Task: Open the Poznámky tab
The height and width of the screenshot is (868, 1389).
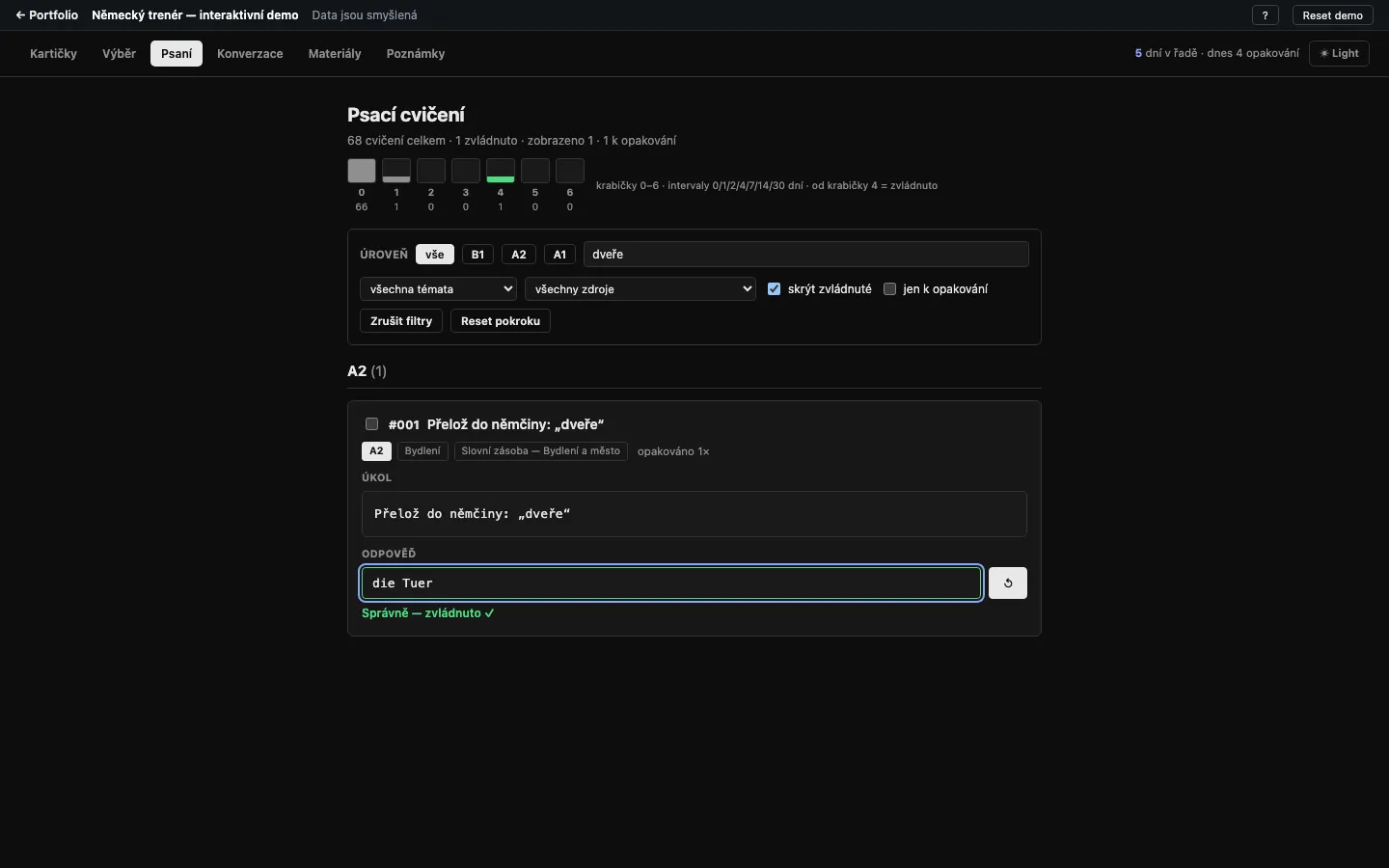Action: click(x=416, y=54)
